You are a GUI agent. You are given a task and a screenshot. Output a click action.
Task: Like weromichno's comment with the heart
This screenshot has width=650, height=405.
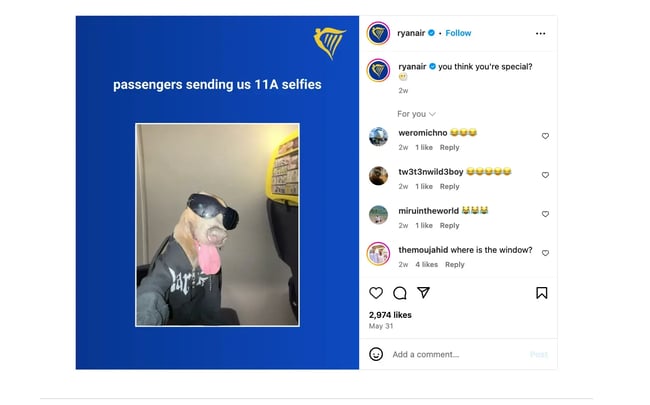click(x=545, y=136)
